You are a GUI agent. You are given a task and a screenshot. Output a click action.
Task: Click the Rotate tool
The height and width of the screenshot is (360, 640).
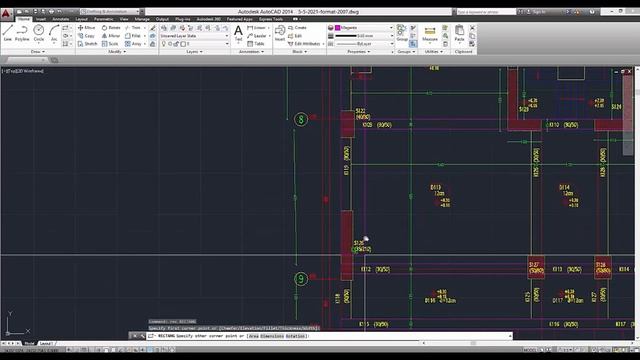point(111,28)
